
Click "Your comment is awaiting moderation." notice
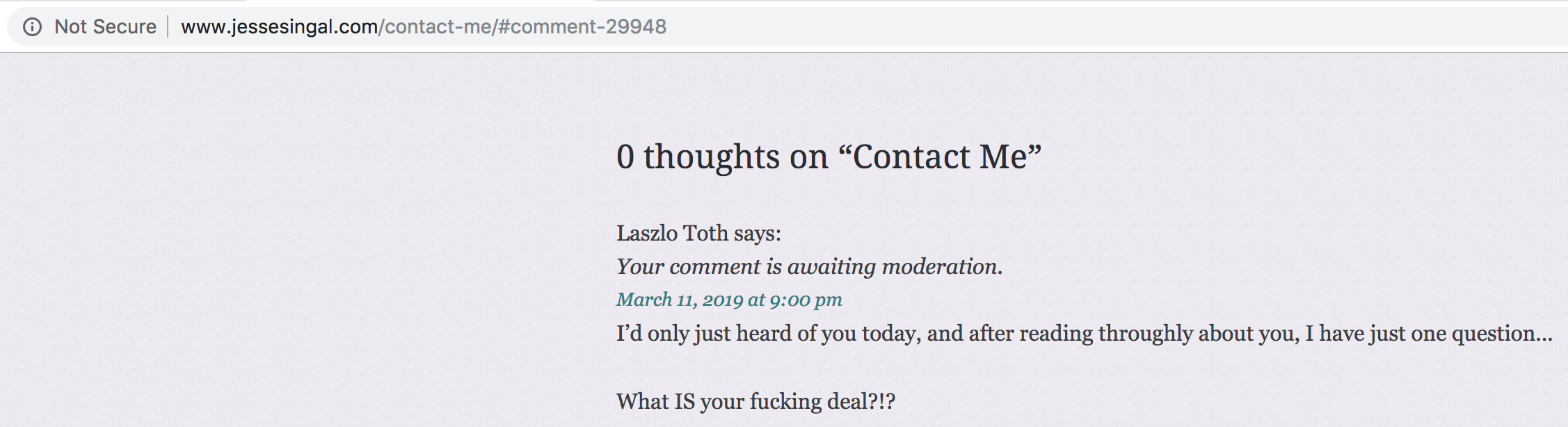[809, 266]
